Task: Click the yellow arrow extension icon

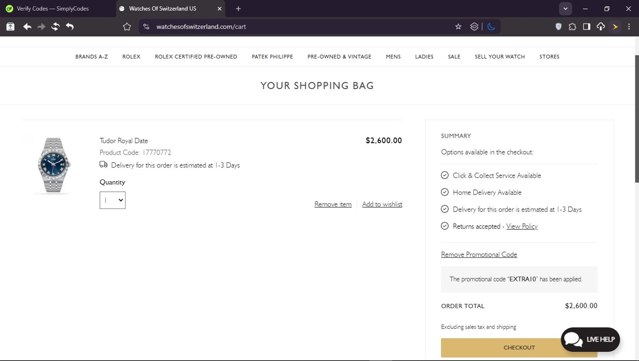Action: pos(615,26)
